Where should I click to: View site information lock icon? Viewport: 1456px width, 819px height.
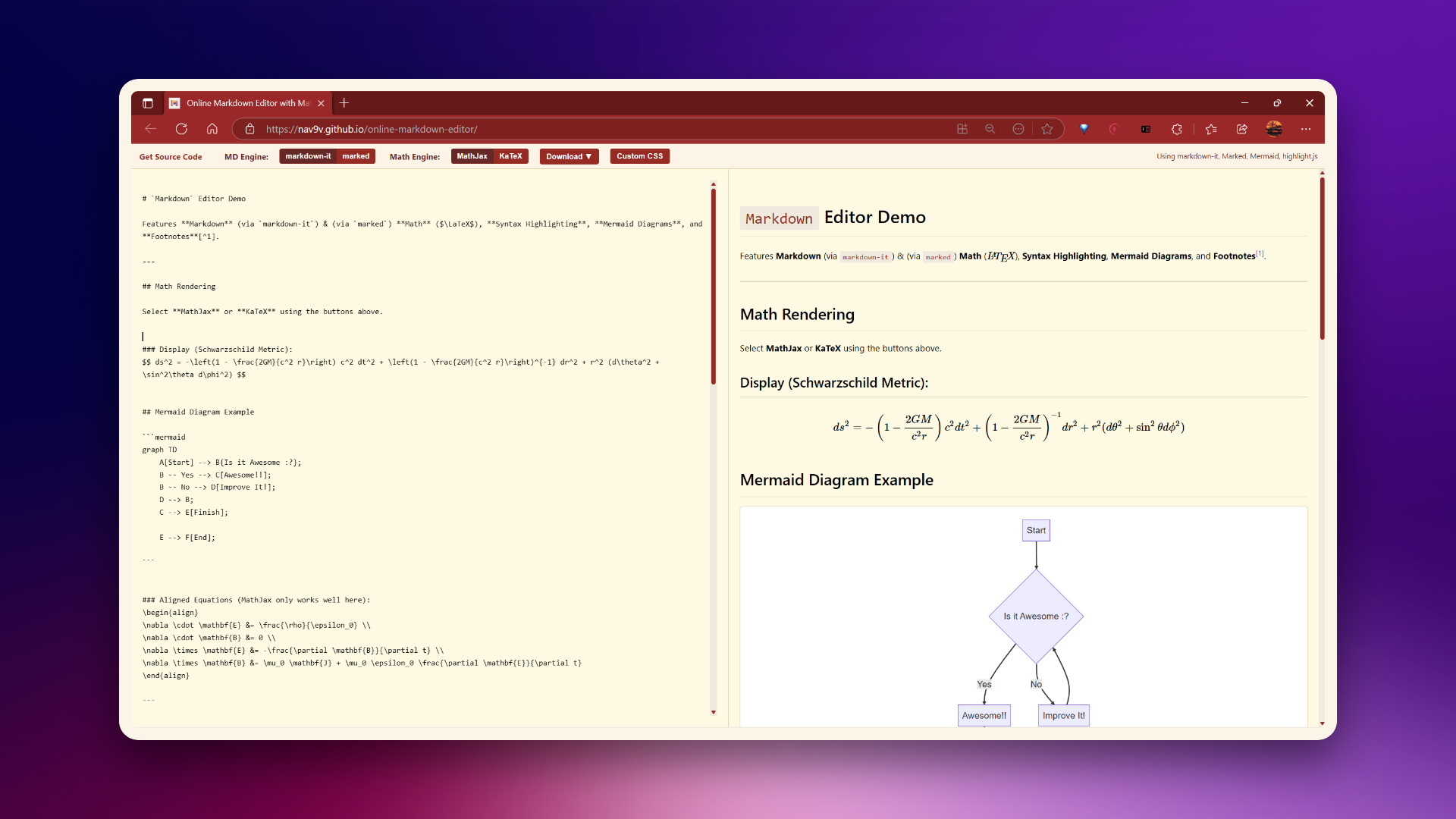[249, 129]
